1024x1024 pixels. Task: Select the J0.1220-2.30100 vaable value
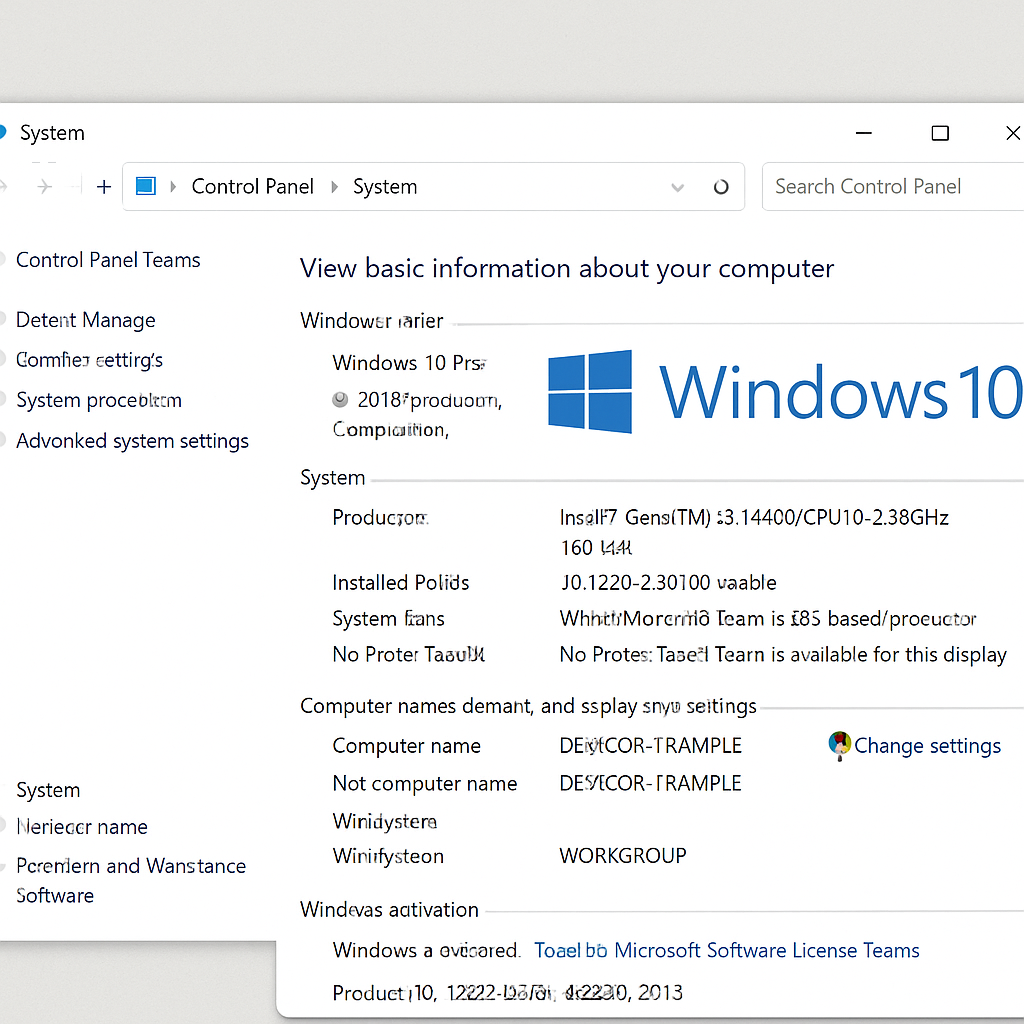point(668,583)
